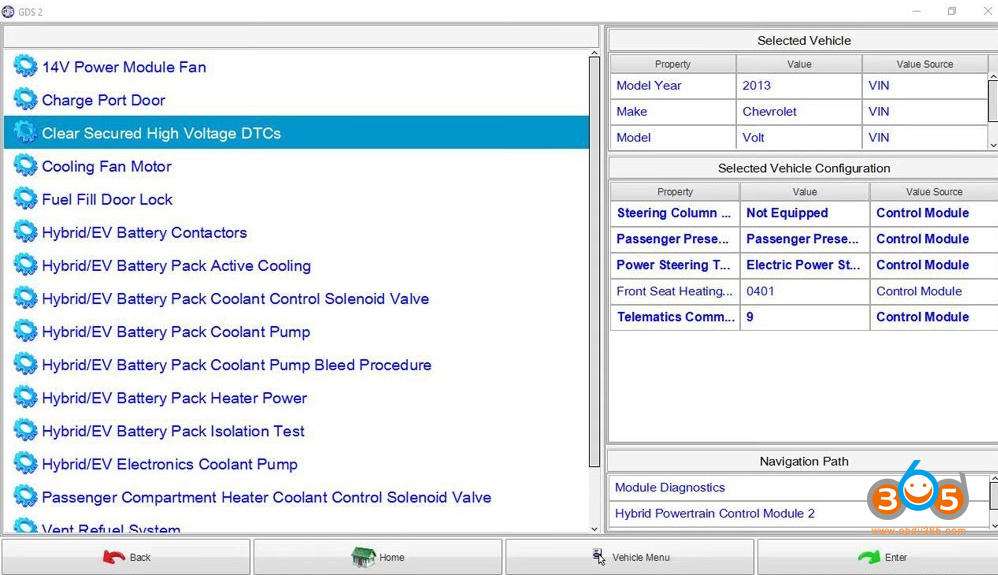The width and height of the screenshot is (998, 575).
Task: Click the gear icon for Hybrid/EV Battery Contactors
Action: 25,232
